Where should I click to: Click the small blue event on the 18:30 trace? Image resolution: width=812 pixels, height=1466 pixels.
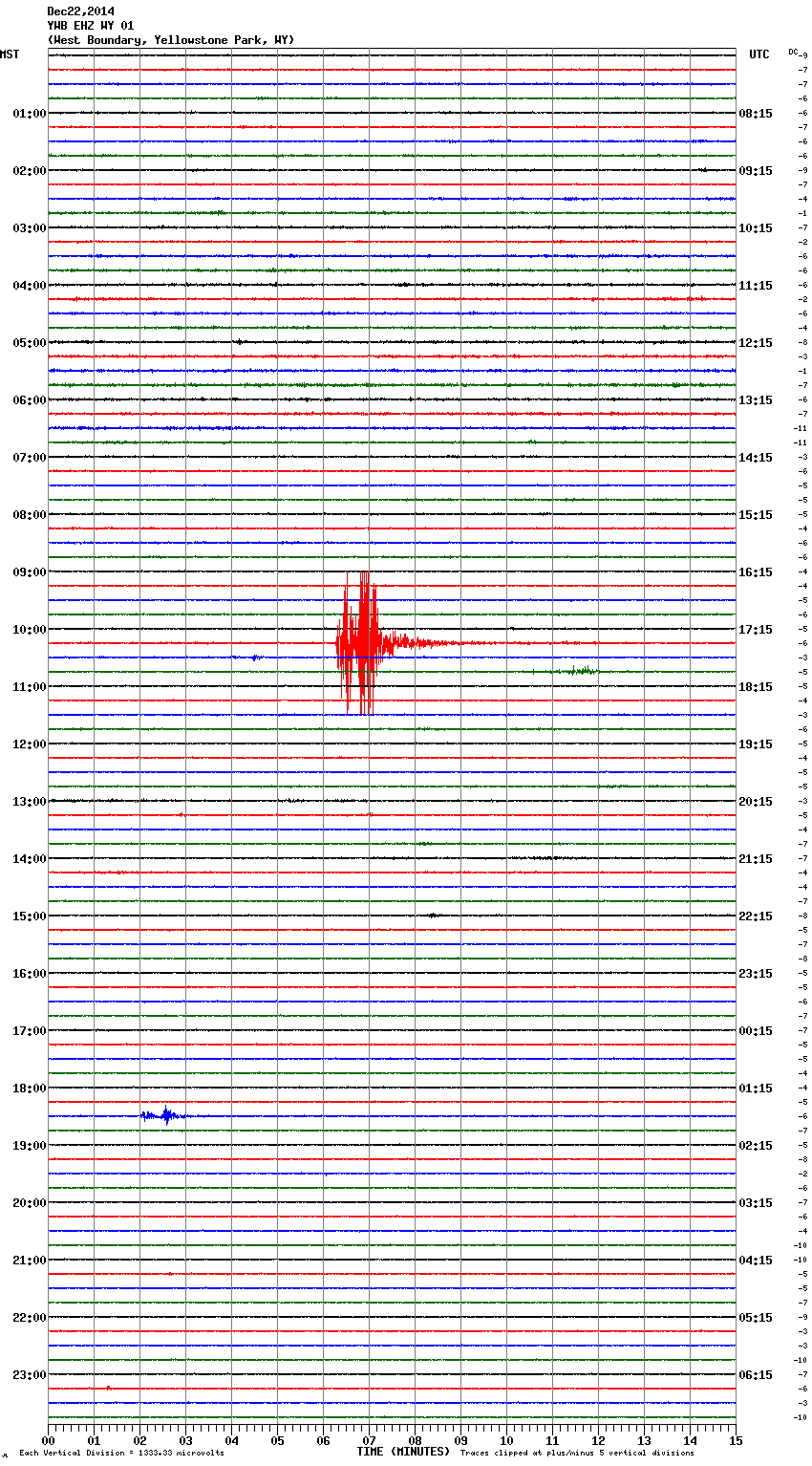point(164,1115)
